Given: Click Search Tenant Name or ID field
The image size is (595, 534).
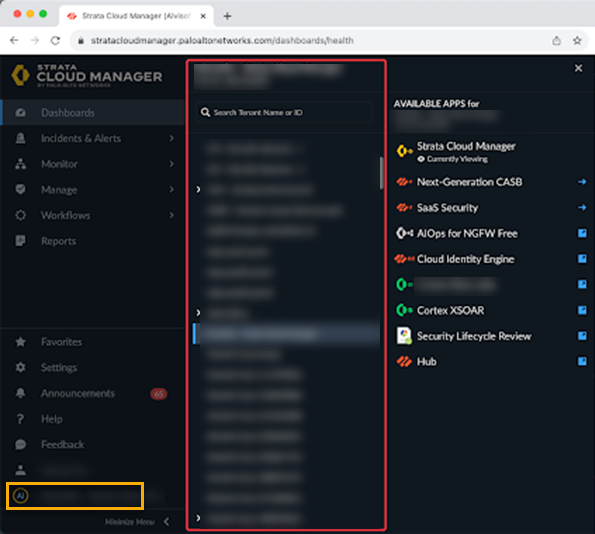Looking at the screenshot, I should 284,113.
